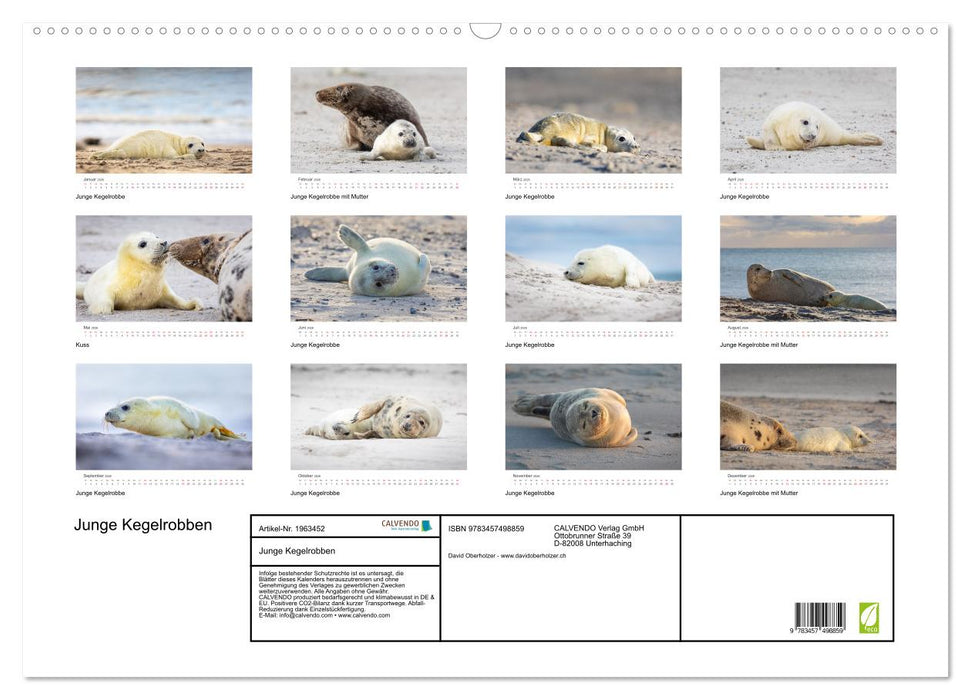Viewport: 971px width, 700px height.
Task: Click the barcode at bottom right
Action: coord(819,618)
